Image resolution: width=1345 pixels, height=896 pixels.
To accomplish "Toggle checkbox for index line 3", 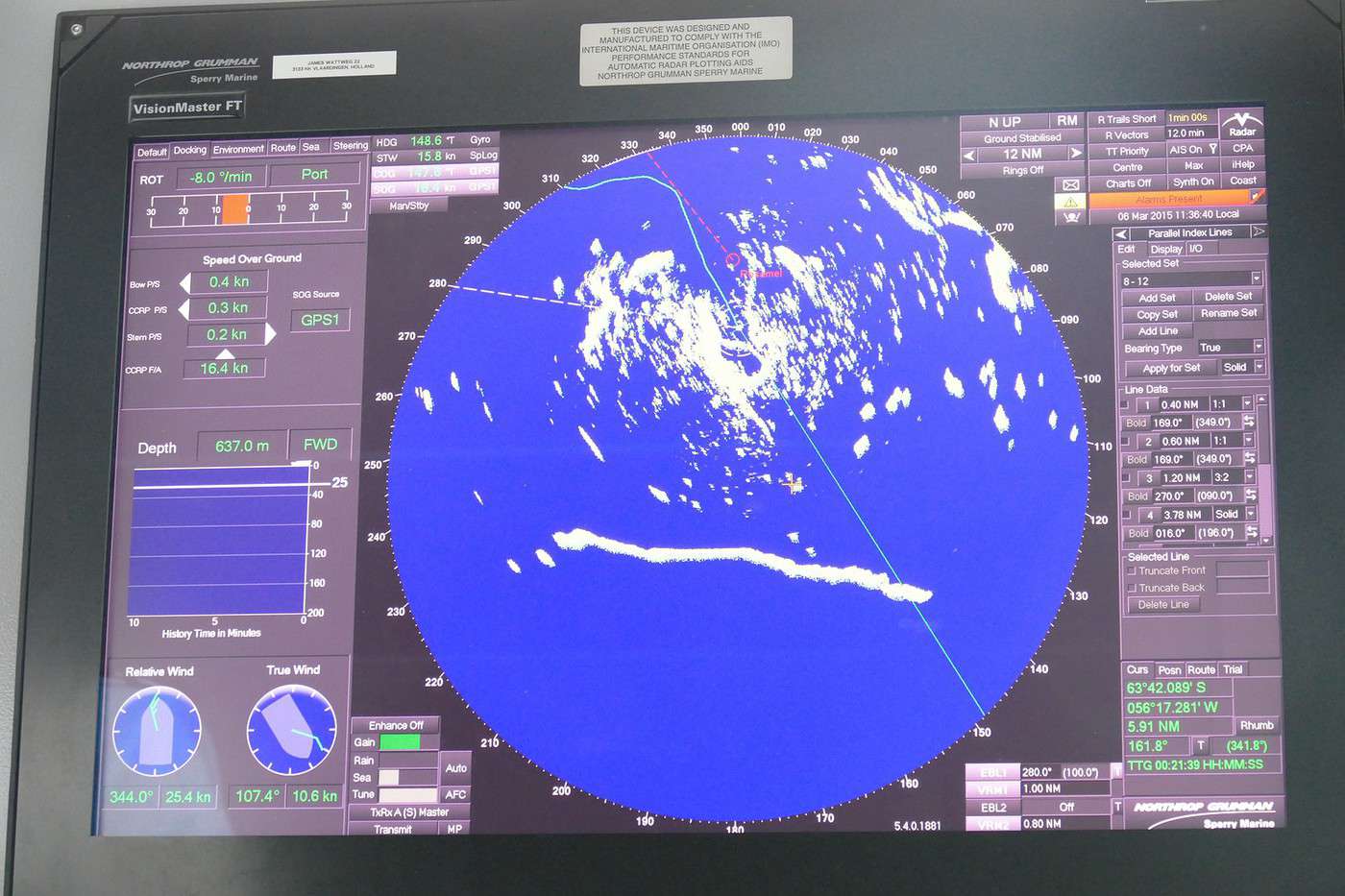I will point(1126,478).
